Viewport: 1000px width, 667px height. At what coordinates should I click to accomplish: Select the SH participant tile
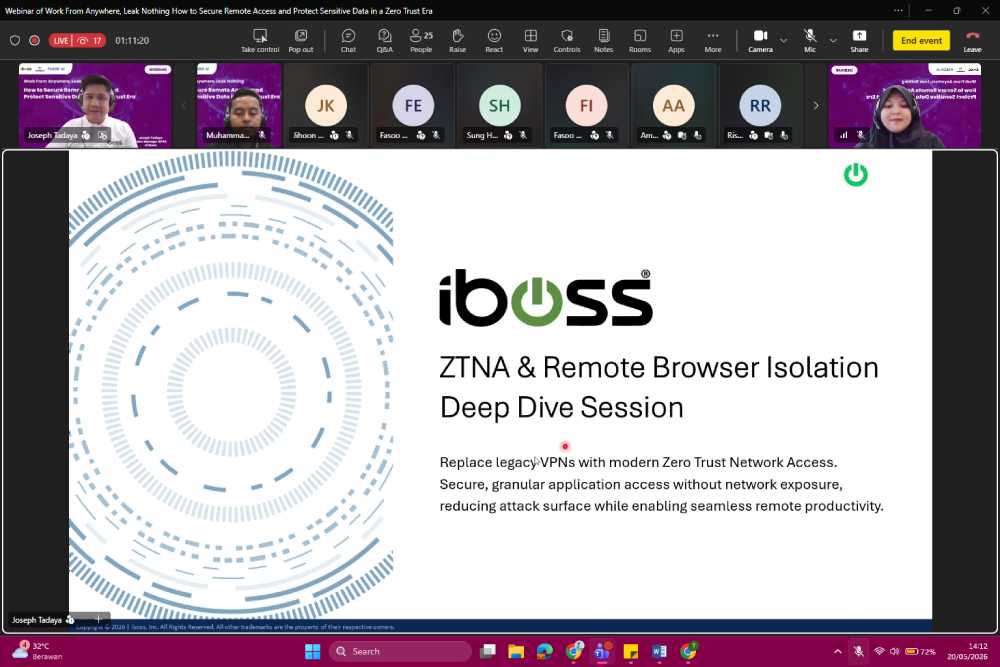point(499,105)
